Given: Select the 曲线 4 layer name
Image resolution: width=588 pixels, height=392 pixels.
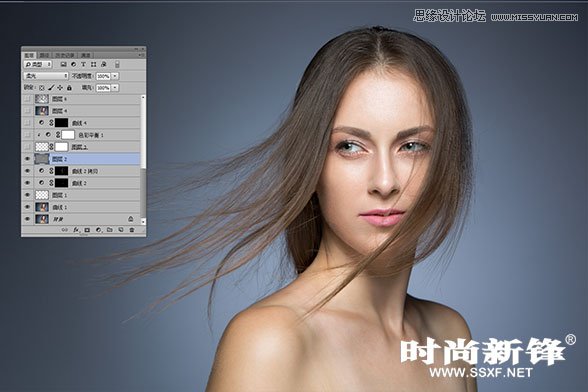Looking at the screenshot, I should 80,123.
